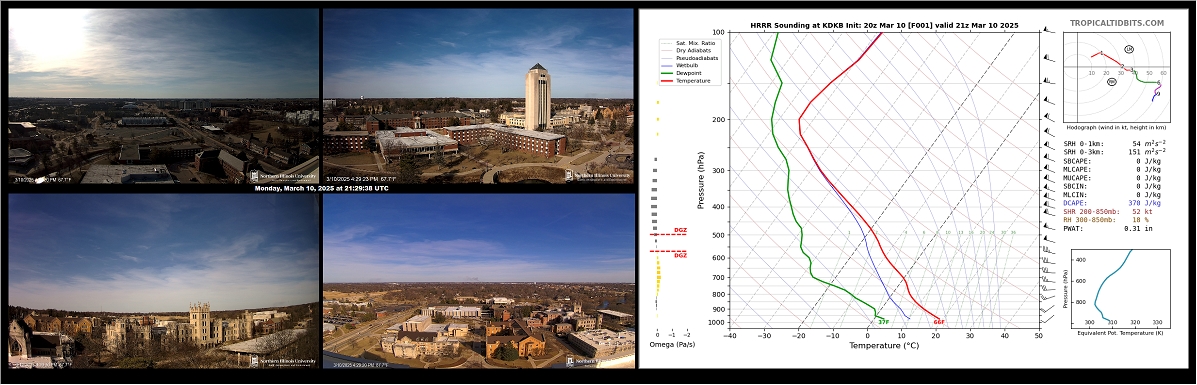Image resolution: width=1197 pixels, height=385 pixels.
Task: Click the Monday, March 10, 2025 UTC timestamp
Action: [321, 189]
